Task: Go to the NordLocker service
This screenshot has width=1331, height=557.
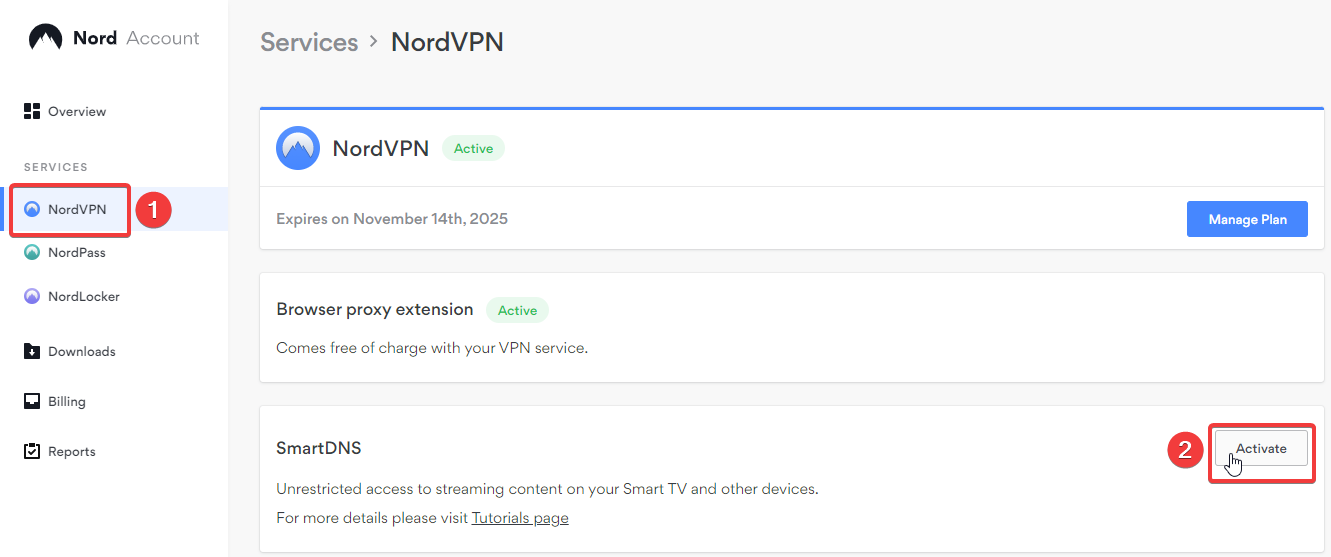Action: [x=84, y=297]
